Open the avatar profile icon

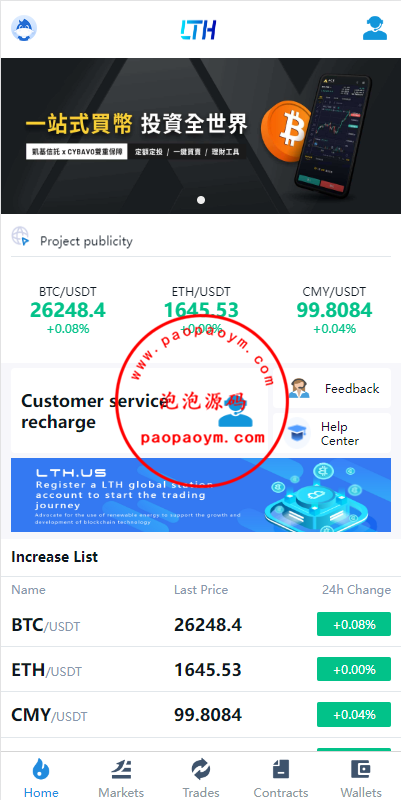[24, 29]
